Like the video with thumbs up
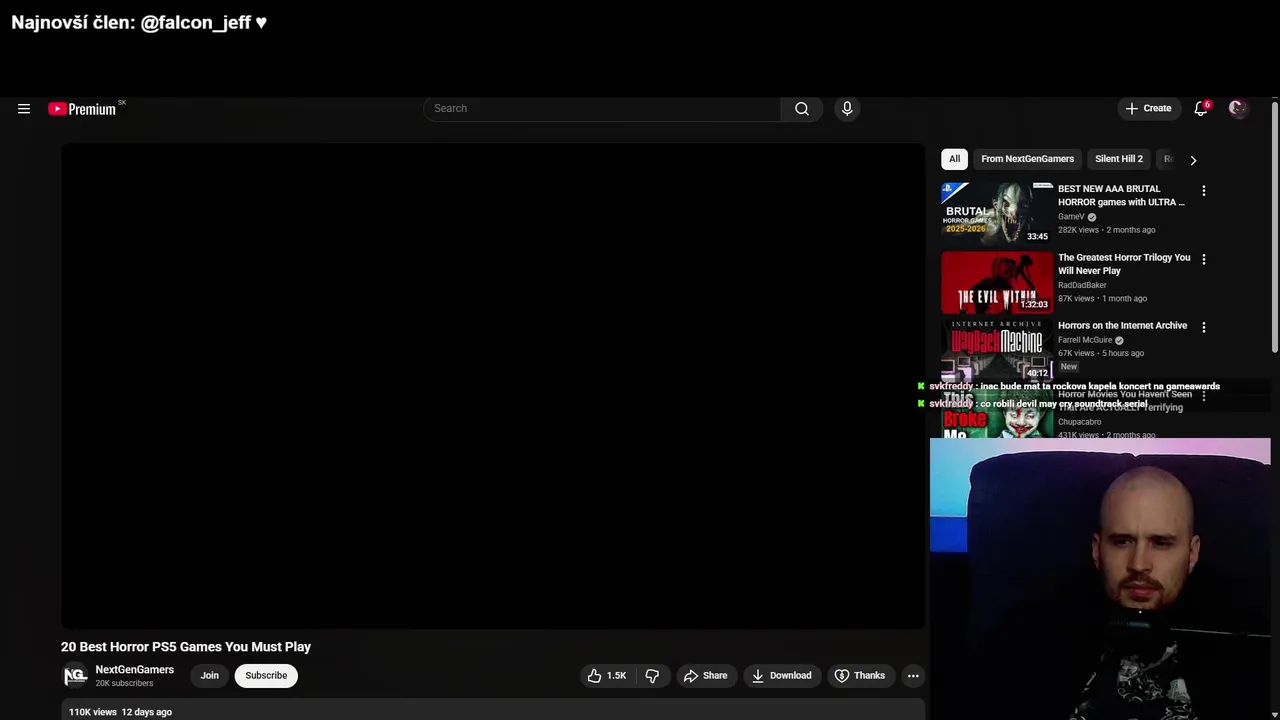Viewport: 1280px width, 720px height. click(607, 676)
